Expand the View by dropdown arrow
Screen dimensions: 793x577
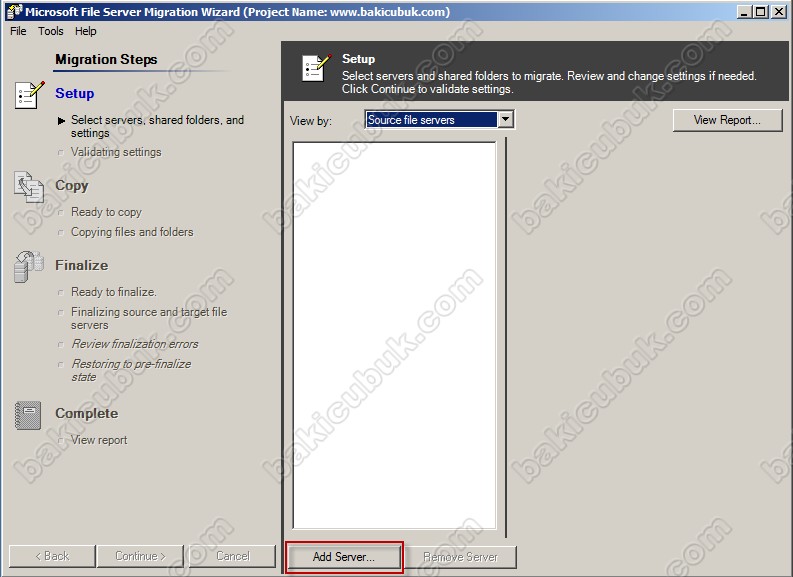(505, 120)
